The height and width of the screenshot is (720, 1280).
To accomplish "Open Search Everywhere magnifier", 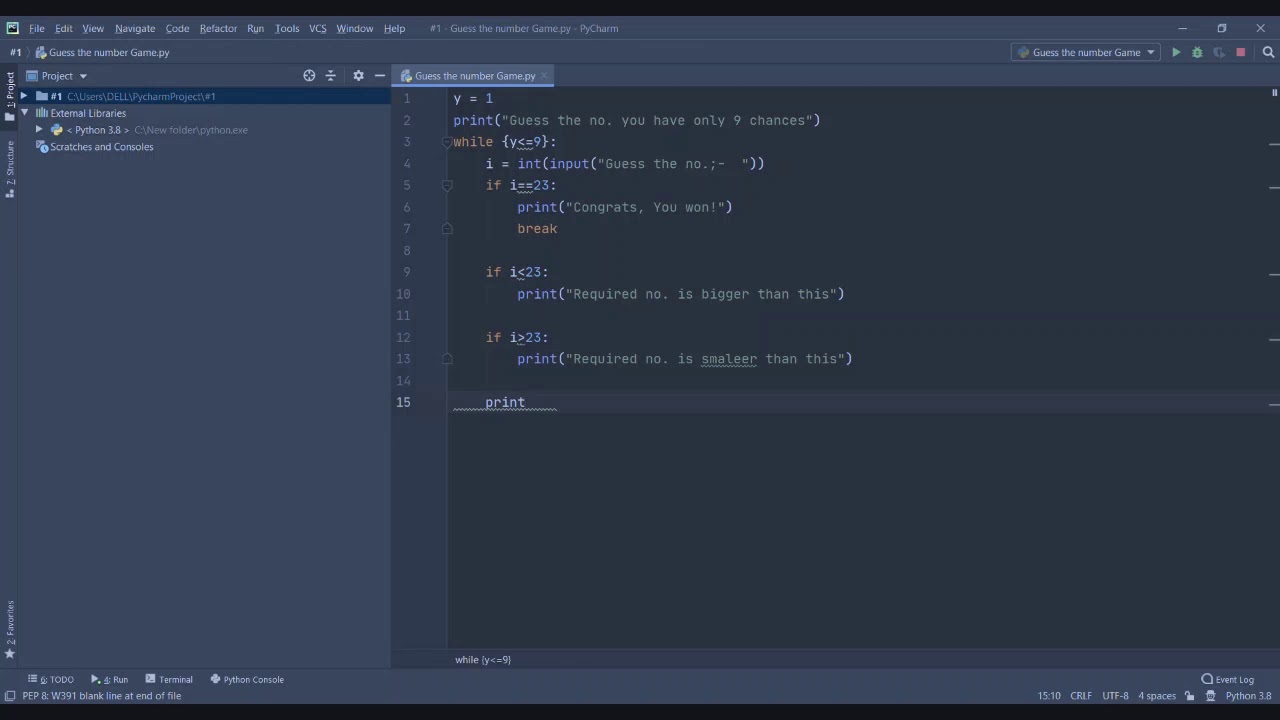I will point(1268,52).
